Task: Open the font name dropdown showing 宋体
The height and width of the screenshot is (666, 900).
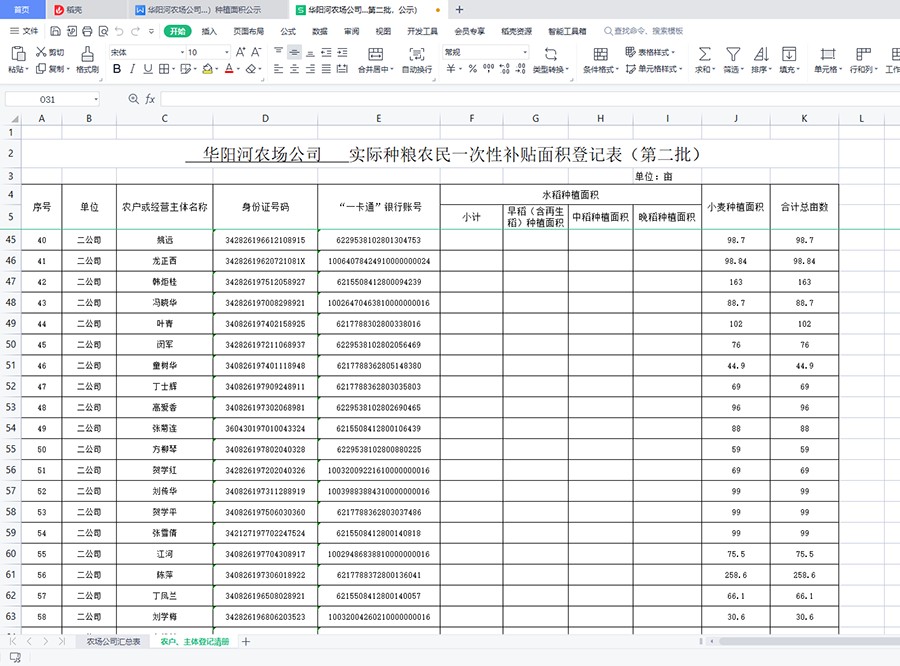Action: click(144, 52)
